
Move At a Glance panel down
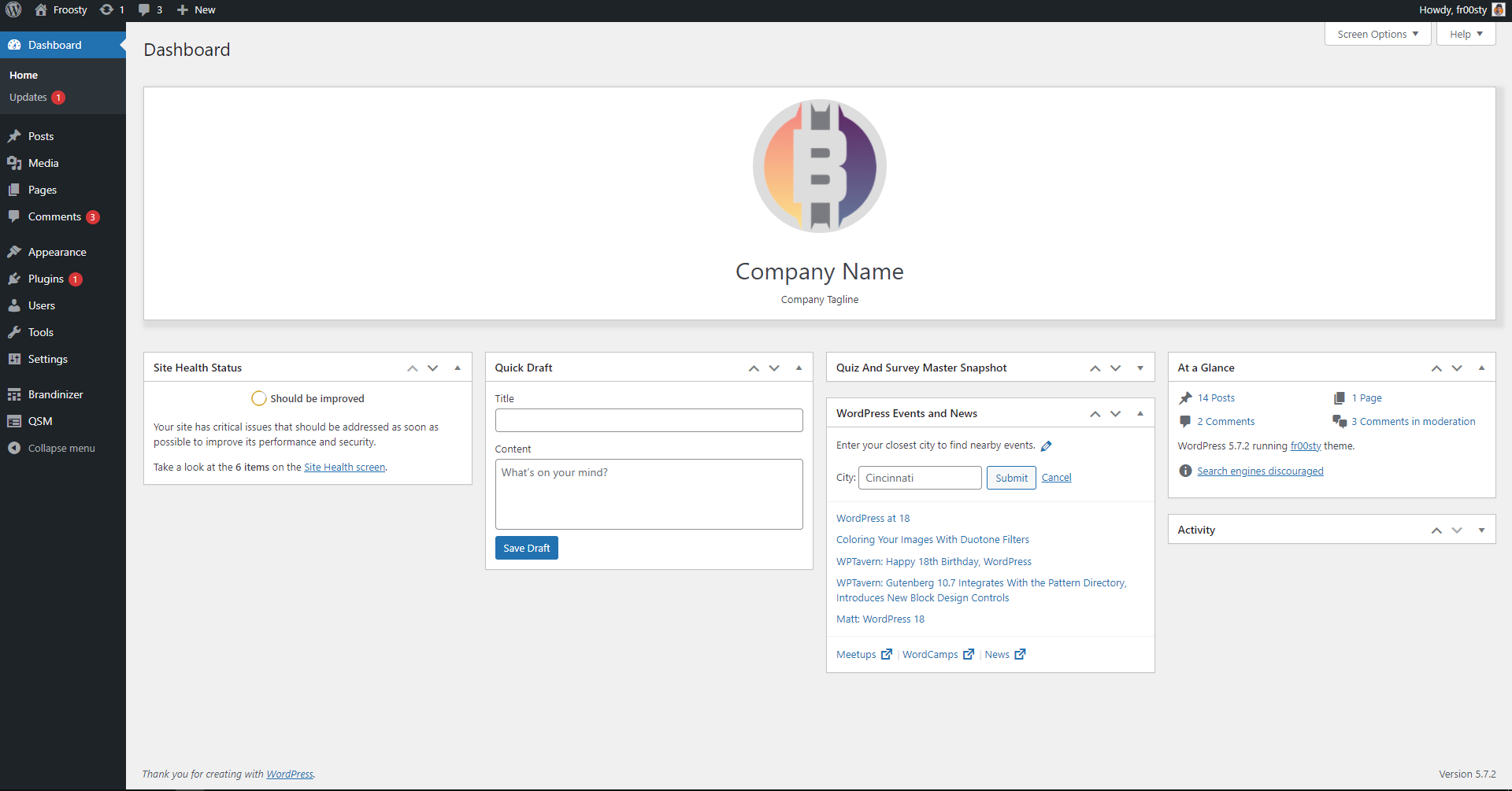[1457, 368]
